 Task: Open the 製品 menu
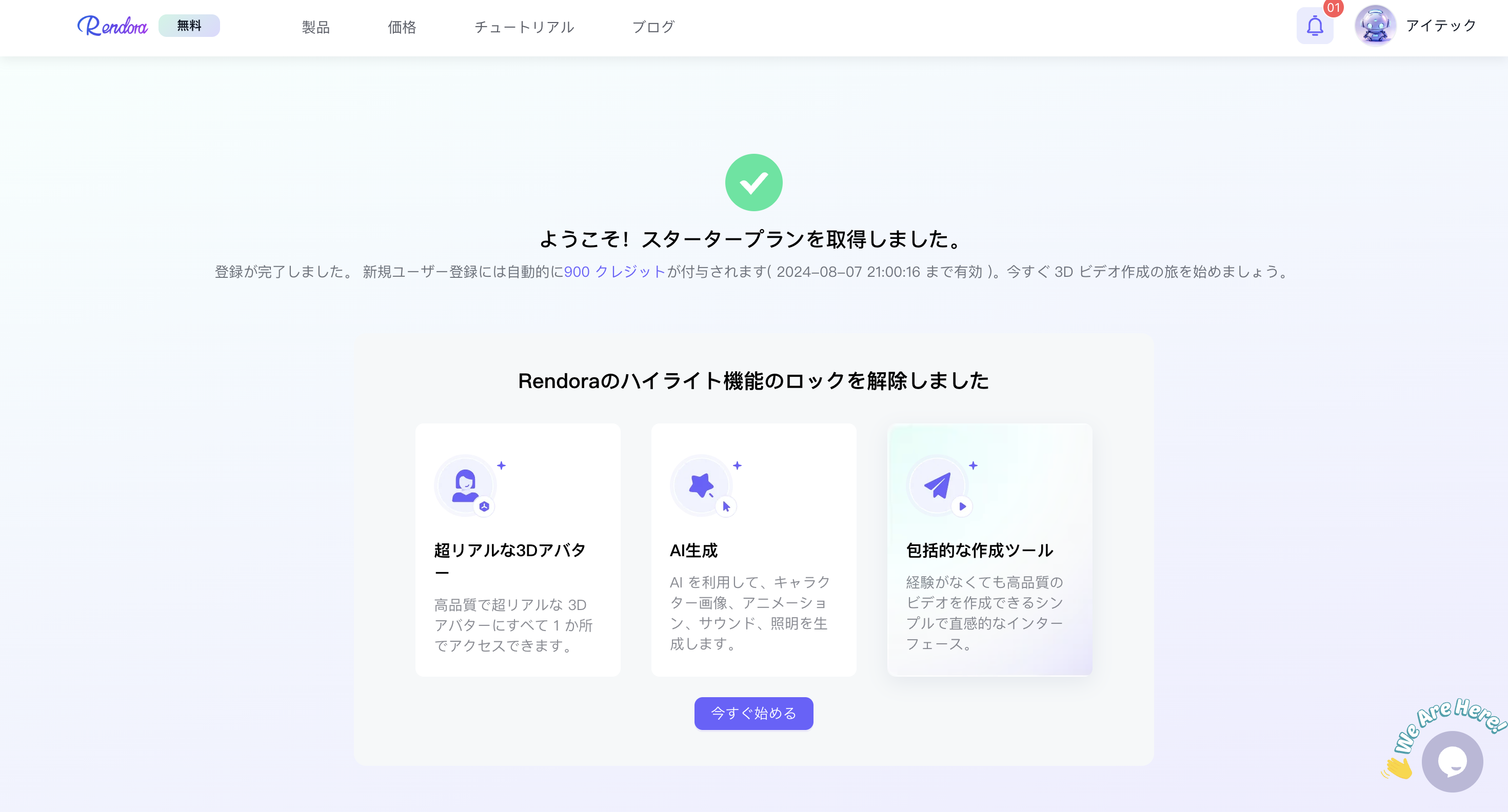pyautogui.click(x=316, y=27)
